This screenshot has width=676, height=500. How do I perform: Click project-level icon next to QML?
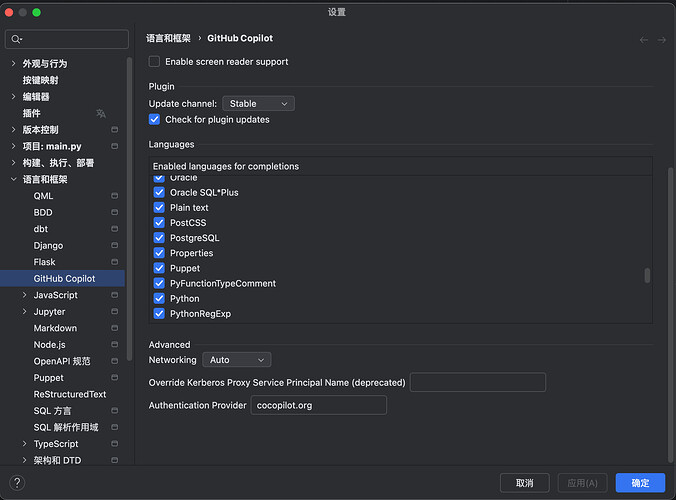pyautogui.click(x=115, y=196)
